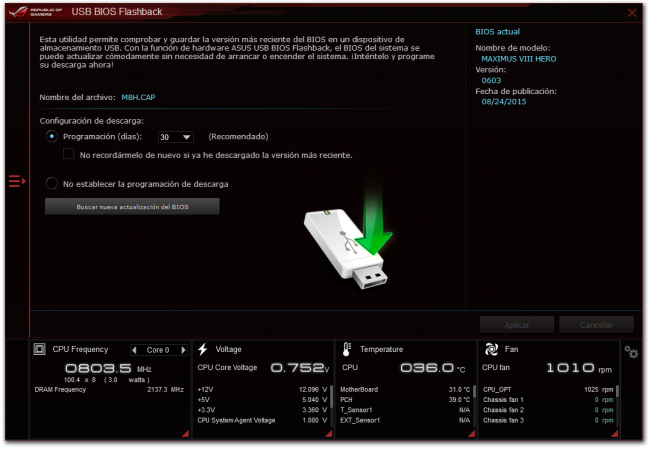Open monitor settings gear icon
Screen dimensions: 650x449
click(x=631, y=352)
